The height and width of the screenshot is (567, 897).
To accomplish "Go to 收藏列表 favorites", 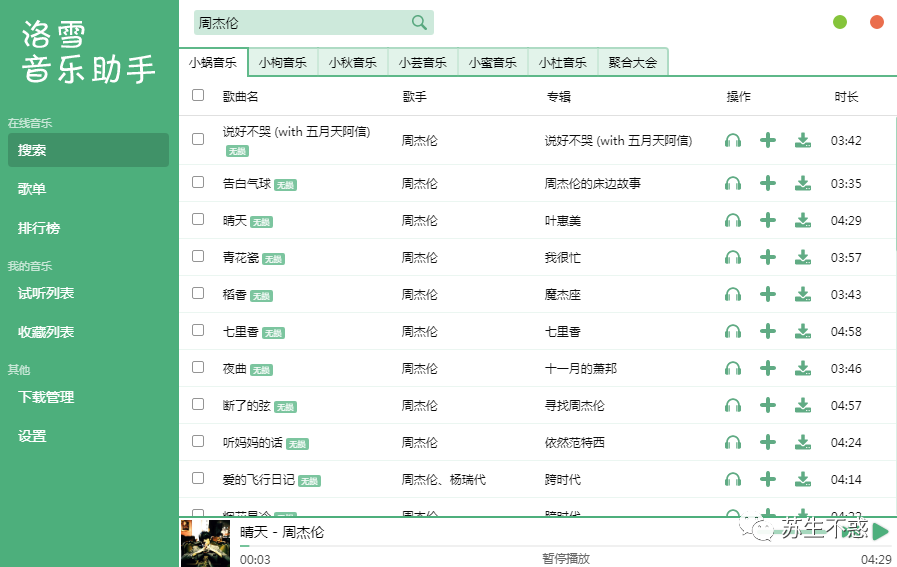I will (88, 332).
